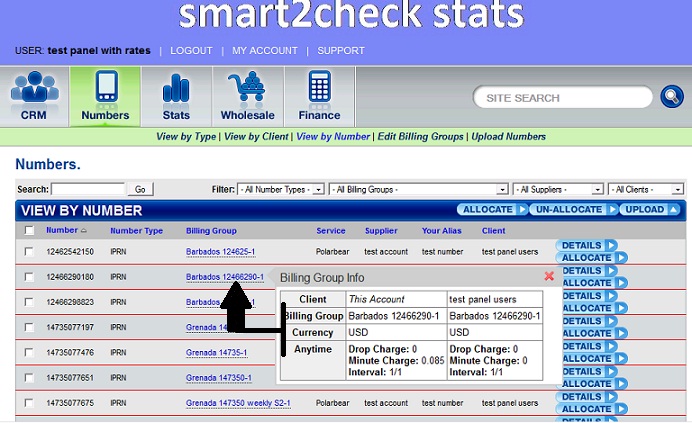Open the Finance calculator icon
Viewport: 692px width, 423px height.
tap(319, 96)
